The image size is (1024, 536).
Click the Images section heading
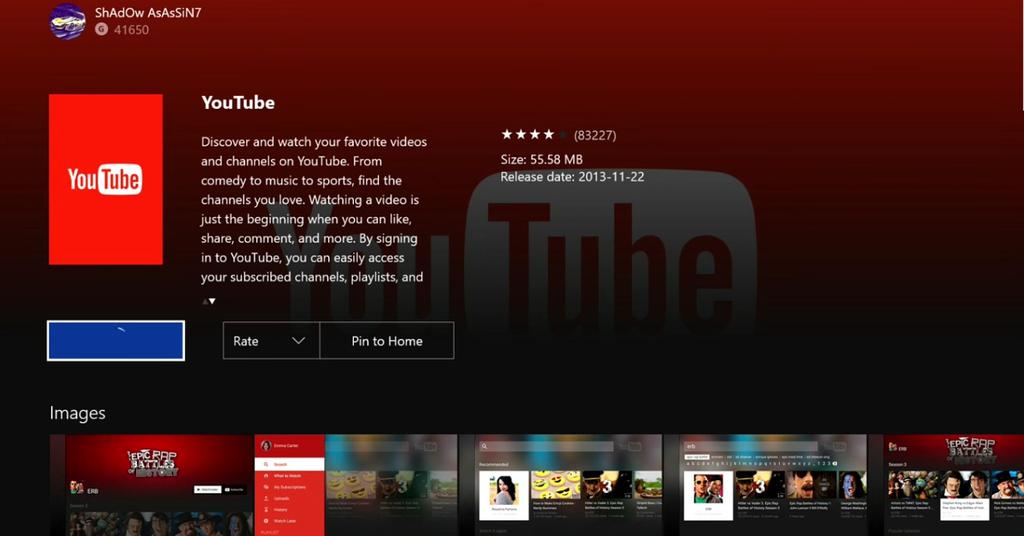pyautogui.click(x=78, y=413)
